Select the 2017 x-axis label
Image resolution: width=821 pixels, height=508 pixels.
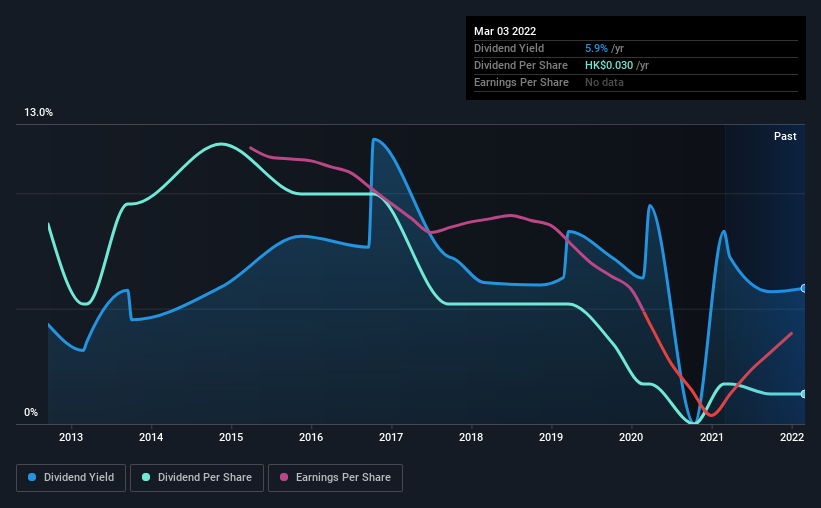(x=391, y=437)
